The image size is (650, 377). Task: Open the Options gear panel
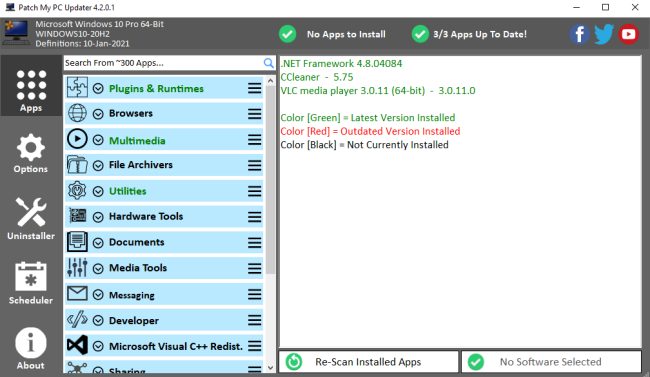point(31,153)
